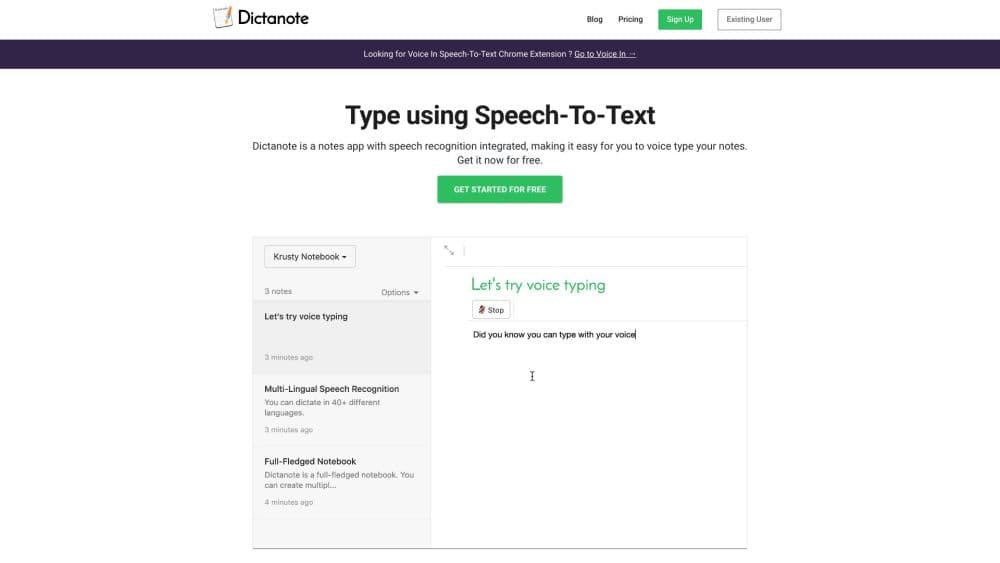Click the Dictanote brand name text
Image resolution: width=1000 pixels, height=563 pixels.
point(273,18)
